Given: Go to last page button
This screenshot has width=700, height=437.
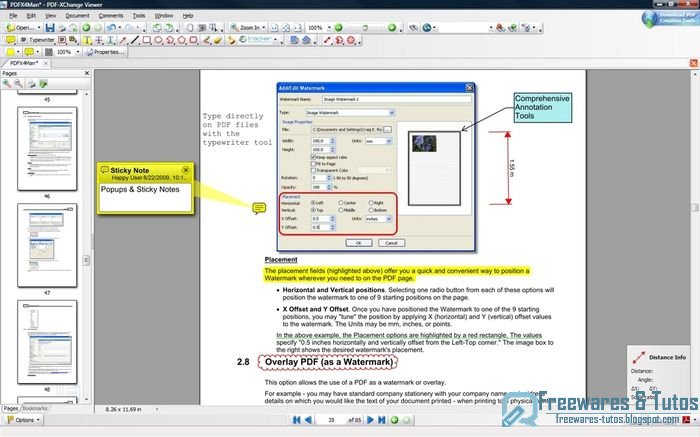Looking at the screenshot, I should pyautogui.click(x=381, y=420).
